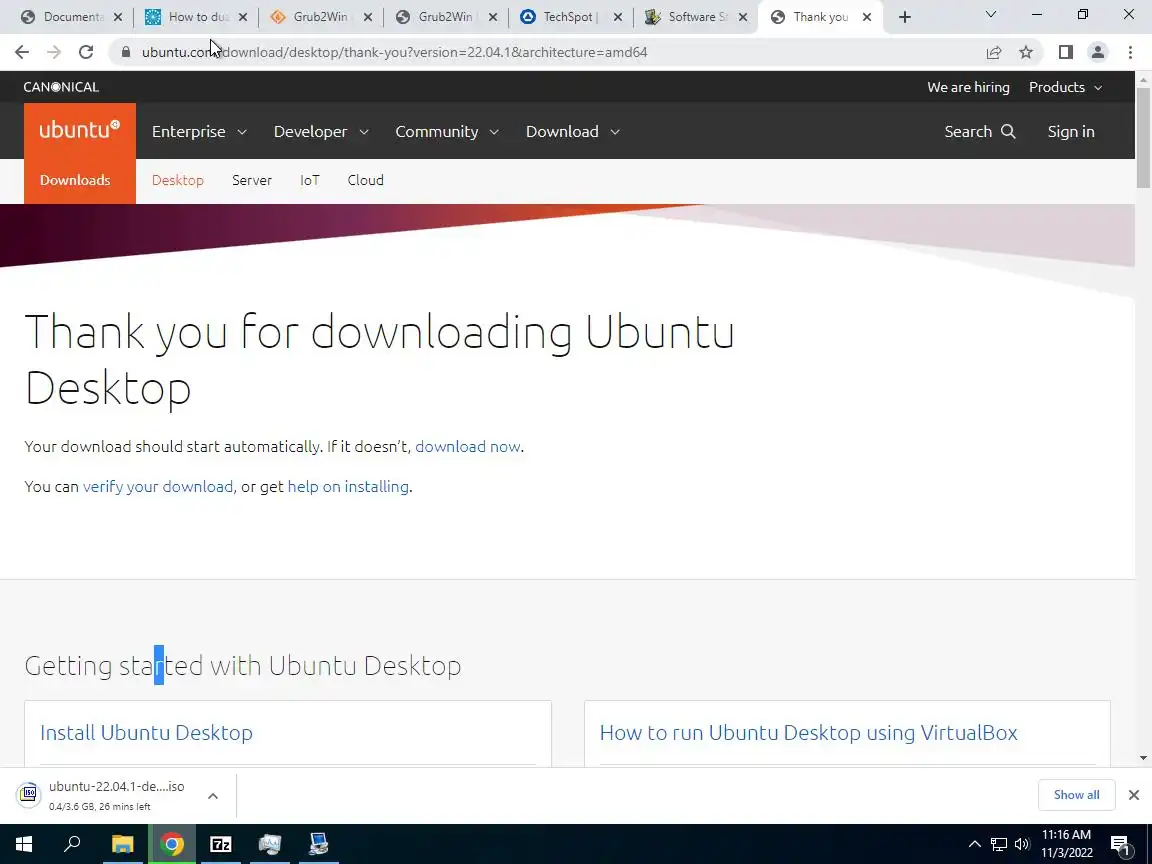1152x864 pixels.
Task: Open the tab search chevron
Action: [990, 15]
